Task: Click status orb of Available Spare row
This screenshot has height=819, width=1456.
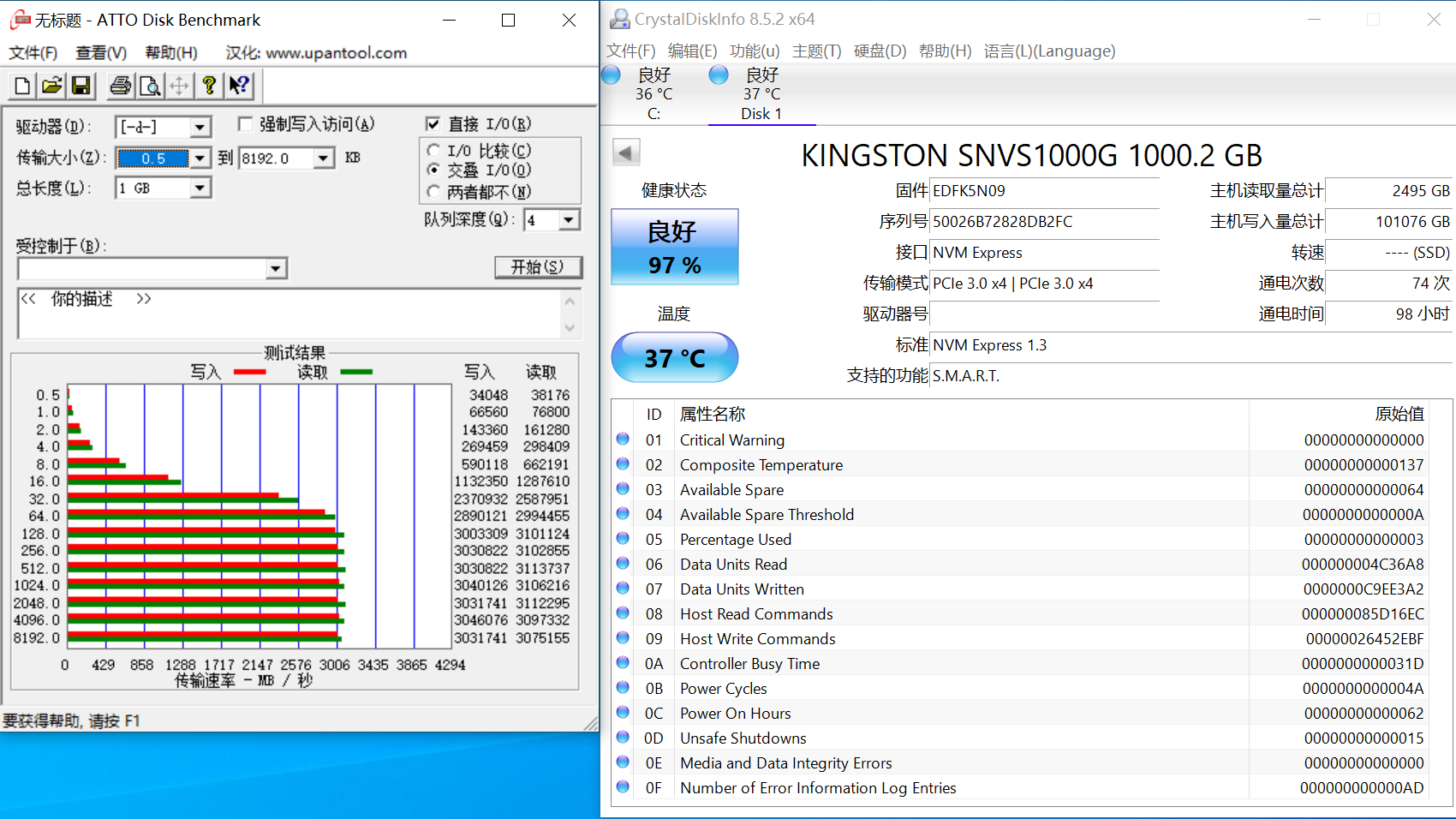Action: (x=623, y=488)
